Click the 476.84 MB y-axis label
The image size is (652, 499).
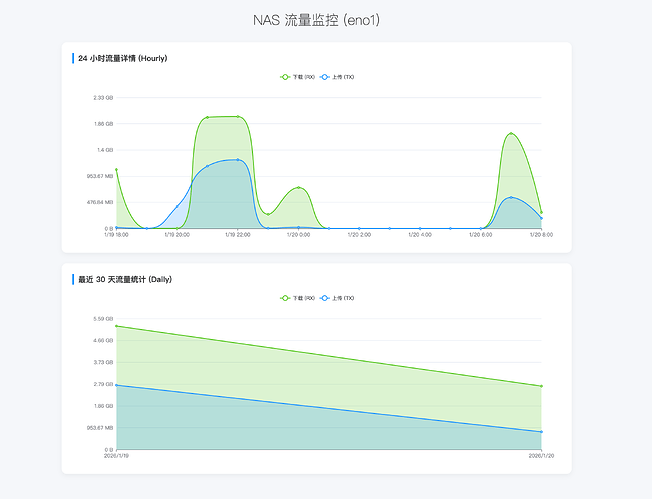tap(100, 203)
